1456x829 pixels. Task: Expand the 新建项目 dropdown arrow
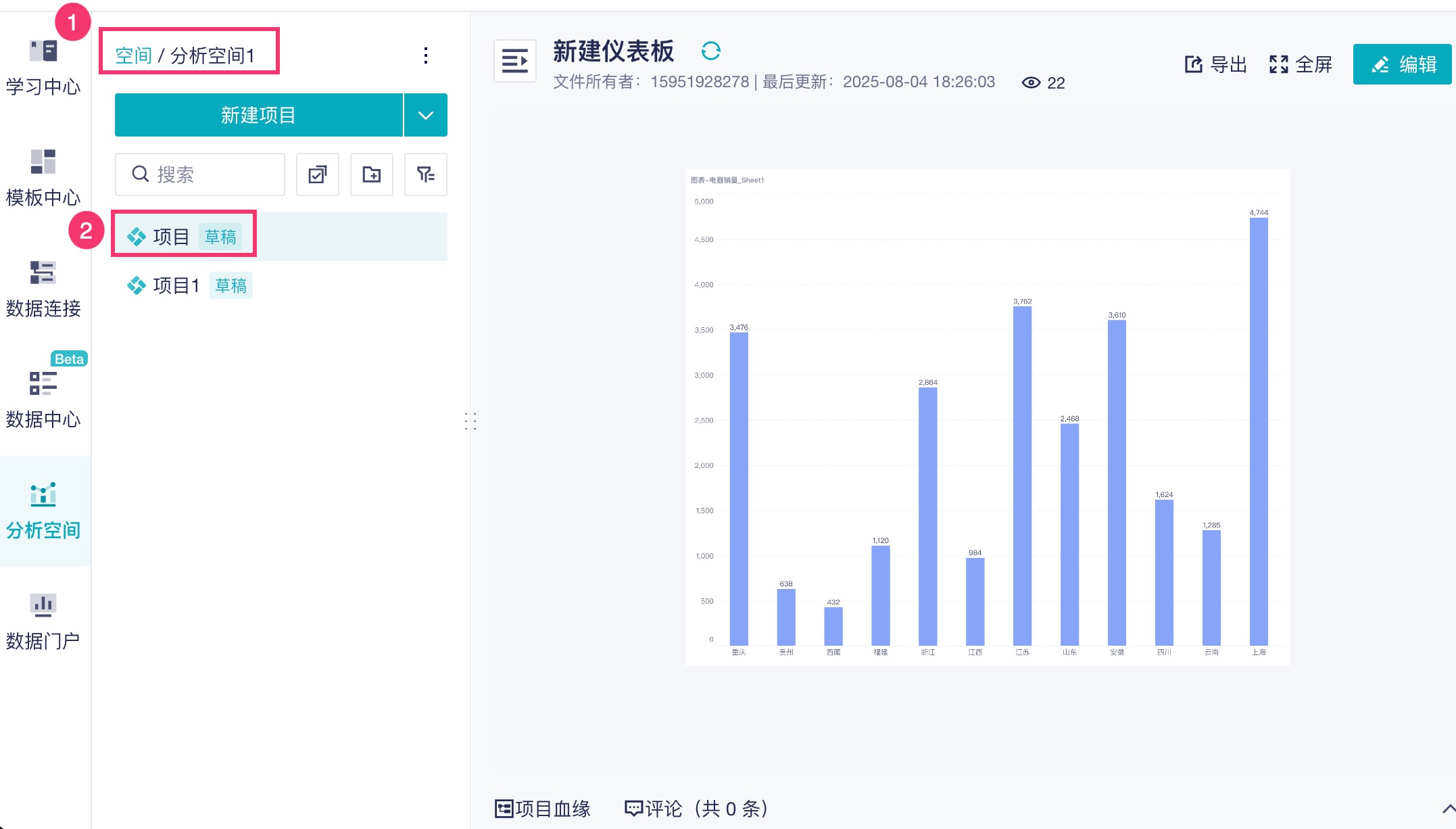click(425, 115)
